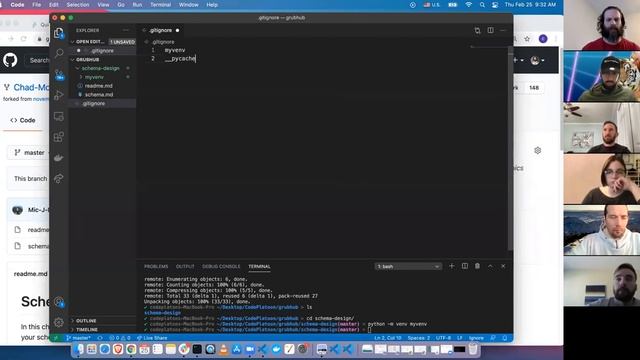The image size is (640, 360).
Task: Click the feedback icon in status bar
Action: pyautogui.click(x=493, y=338)
